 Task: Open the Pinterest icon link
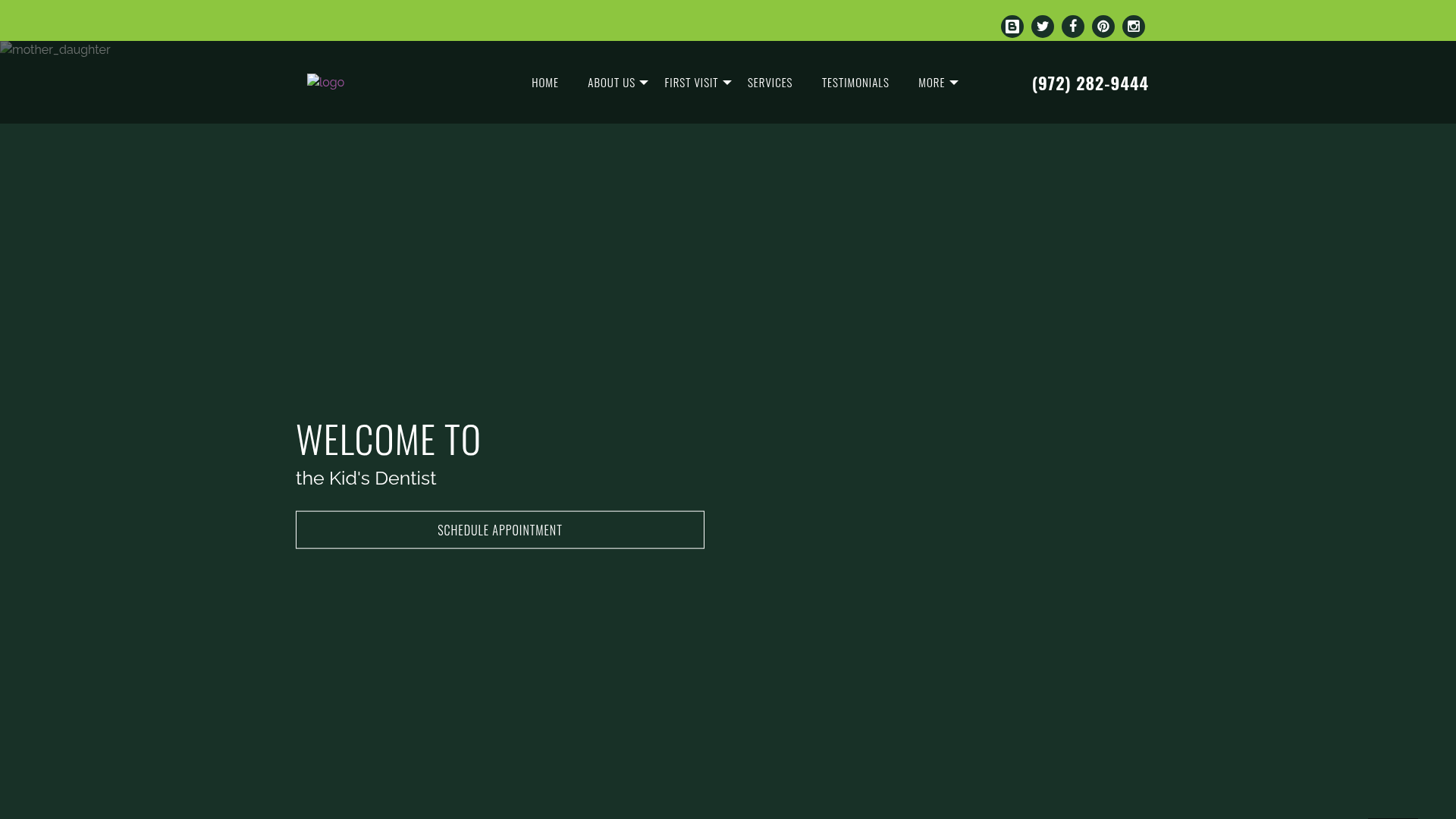tap(1103, 27)
